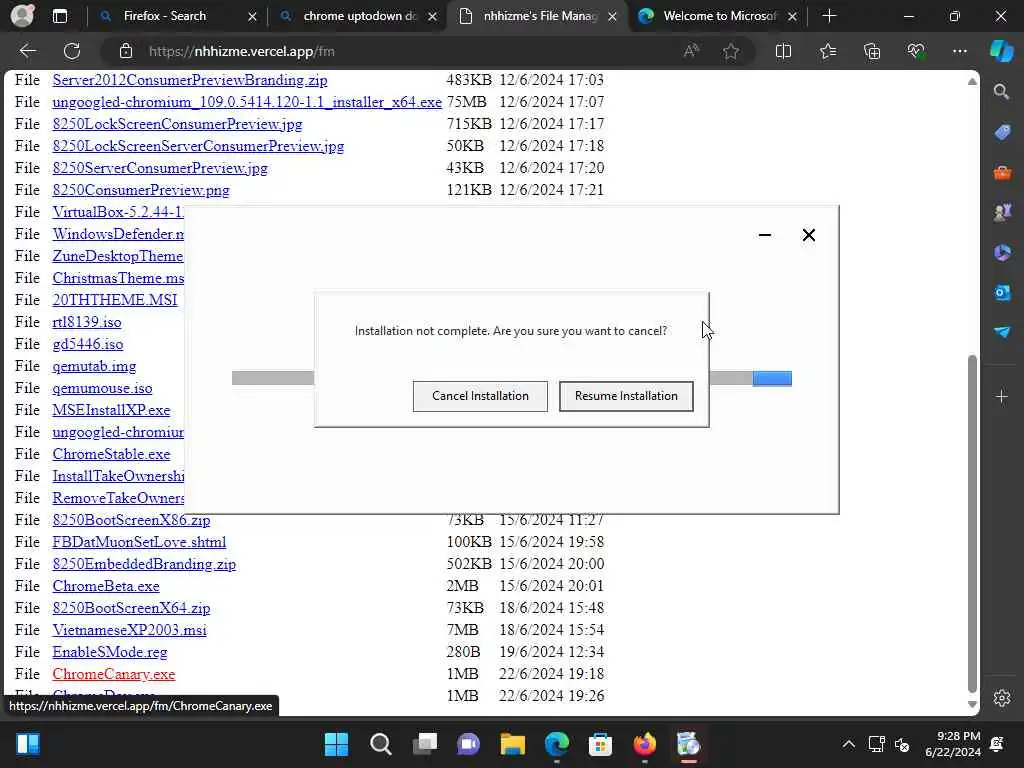Open File Explorer from taskbar
The height and width of the screenshot is (768, 1024).
click(x=513, y=744)
